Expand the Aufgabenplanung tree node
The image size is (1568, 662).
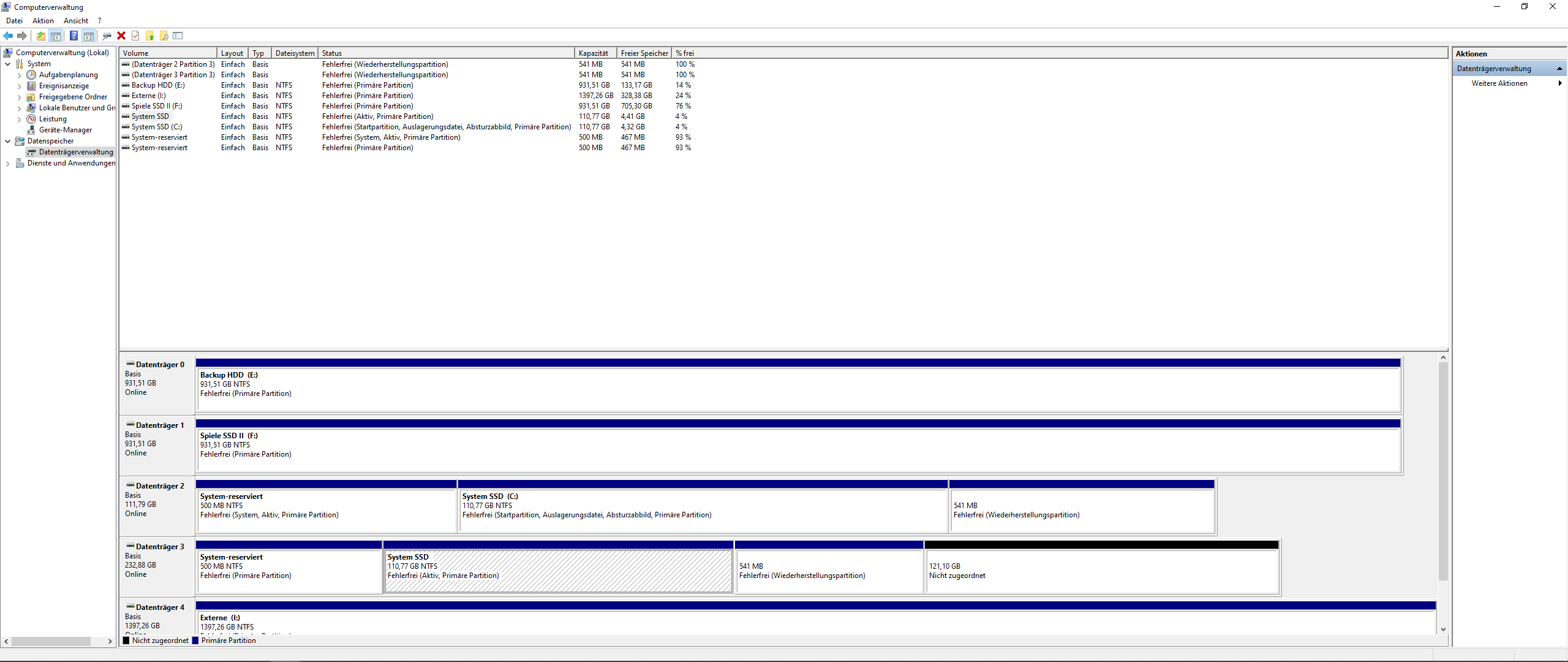(x=19, y=75)
